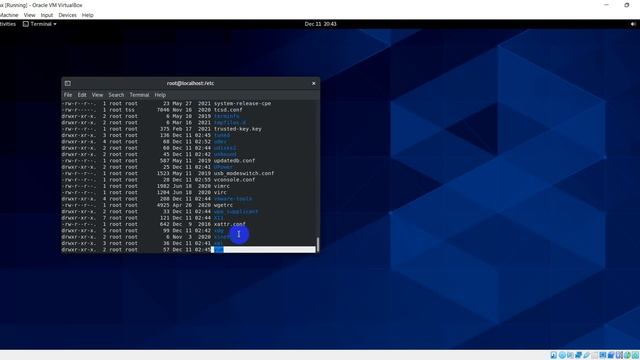Open the Terminal menu in terminal menubar
Image resolution: width=640 pixels, height=360 pixels.
coord(139,95)
